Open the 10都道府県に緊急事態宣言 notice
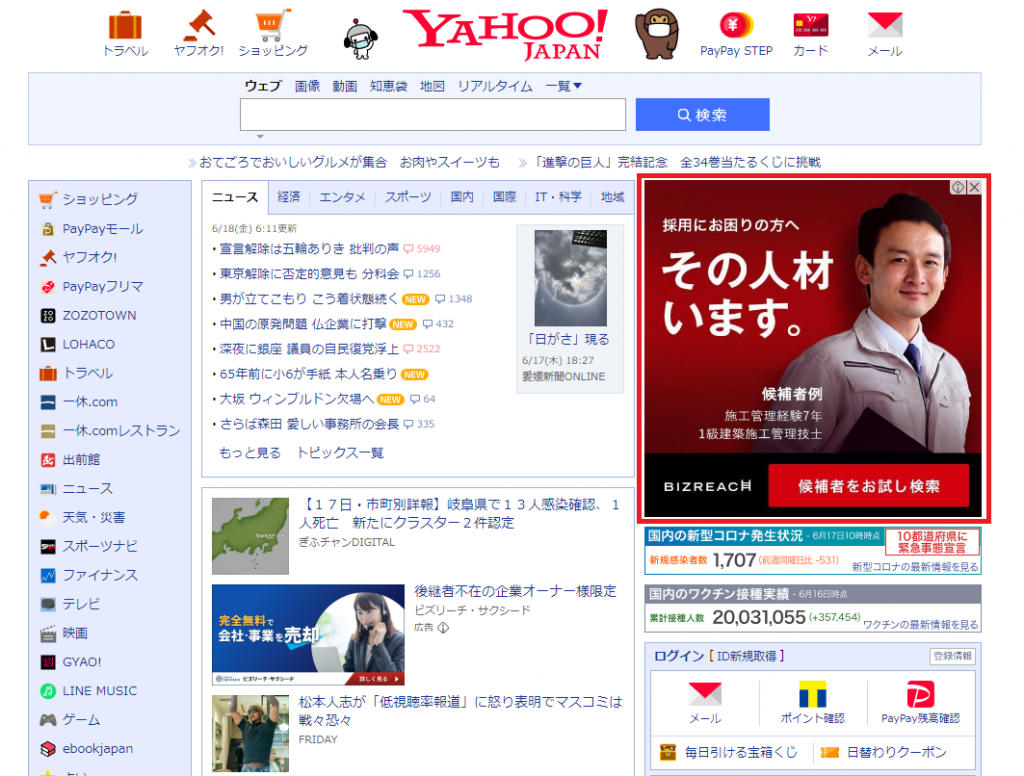Viewport: 1024px width, 776px height. (x=932, y=542)
